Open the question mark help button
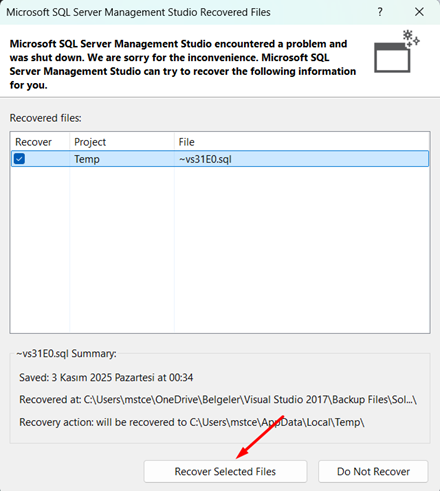Screen dimensions: 440x491 coord(380,12)
